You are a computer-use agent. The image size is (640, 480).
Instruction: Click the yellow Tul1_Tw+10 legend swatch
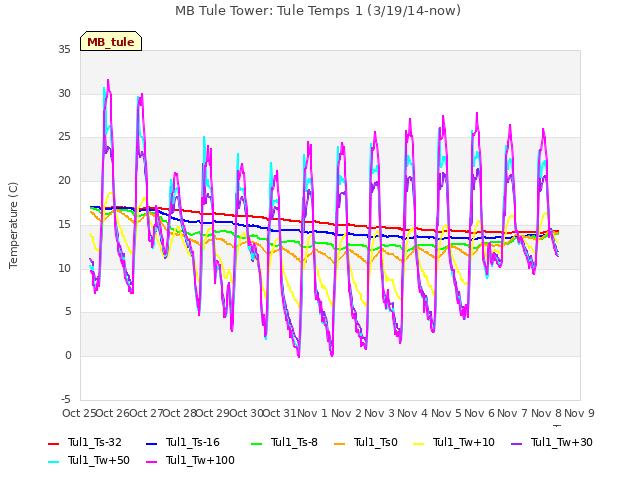pyautogui.click(x=419, y=443)
